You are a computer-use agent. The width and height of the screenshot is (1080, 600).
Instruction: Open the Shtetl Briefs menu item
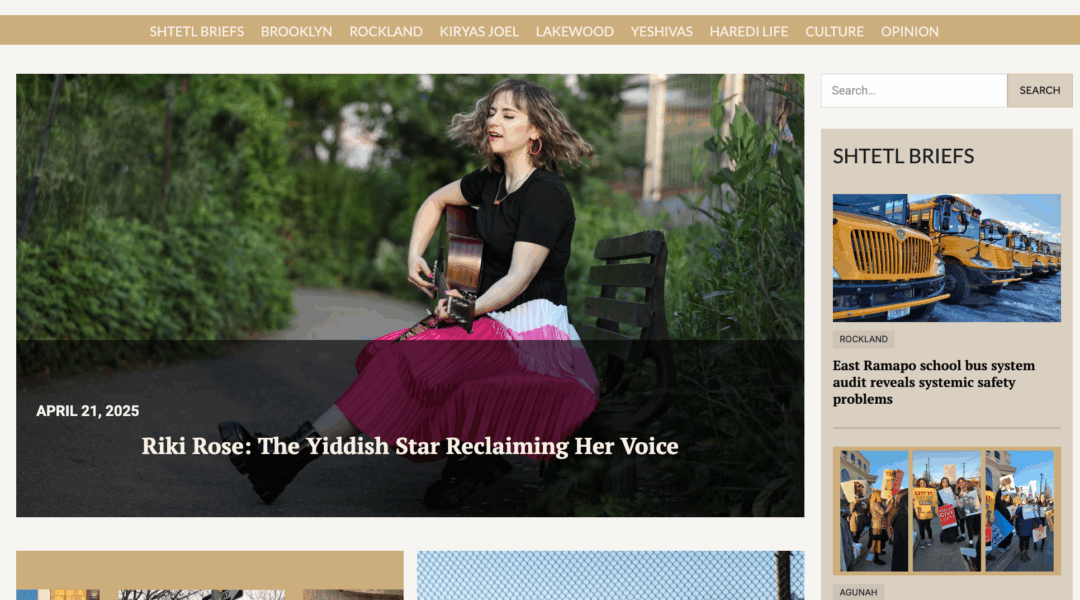coord(196,32)
